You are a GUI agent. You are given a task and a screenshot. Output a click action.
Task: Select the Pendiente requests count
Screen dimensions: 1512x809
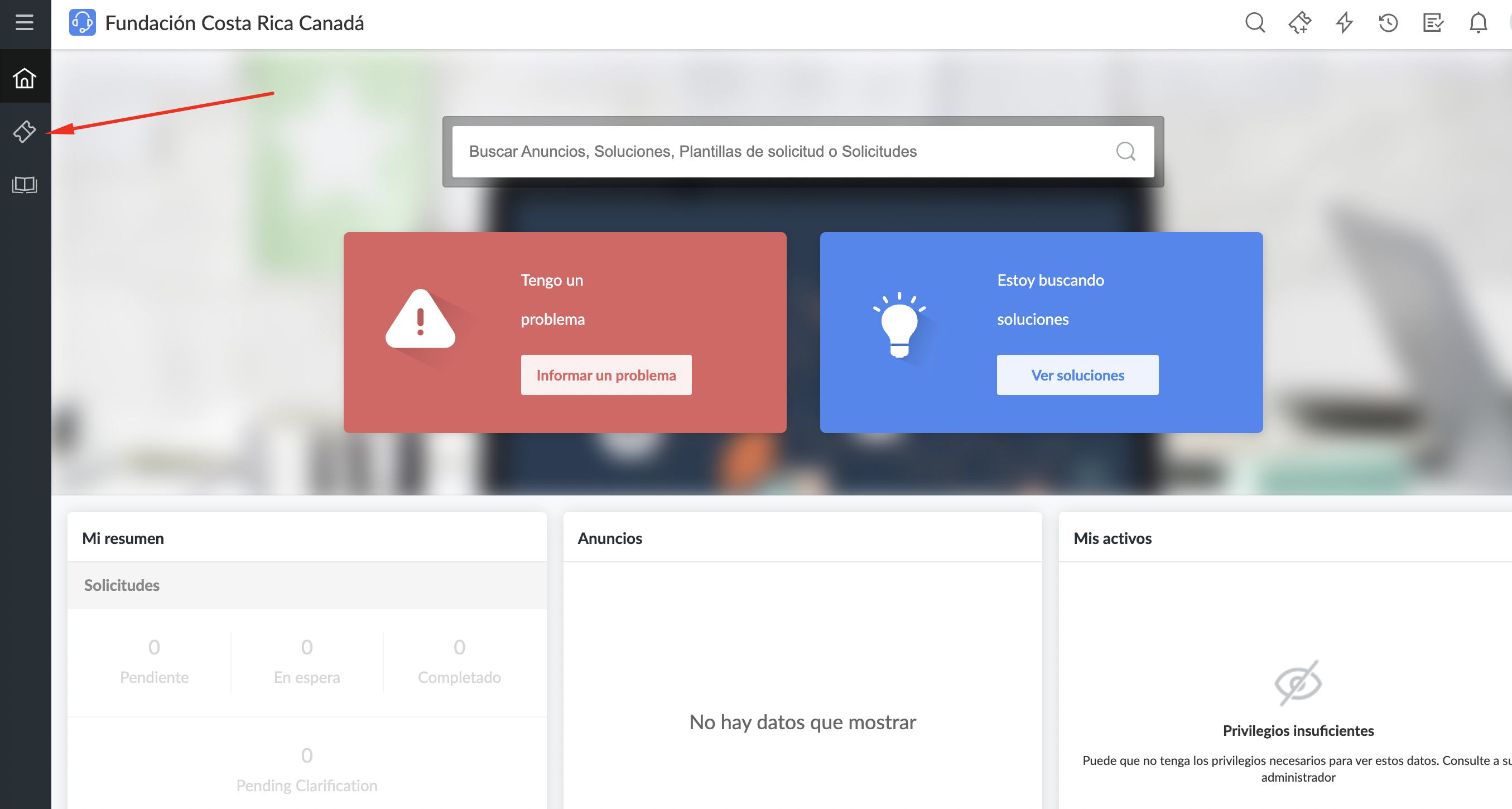click(x=154, y=661)
